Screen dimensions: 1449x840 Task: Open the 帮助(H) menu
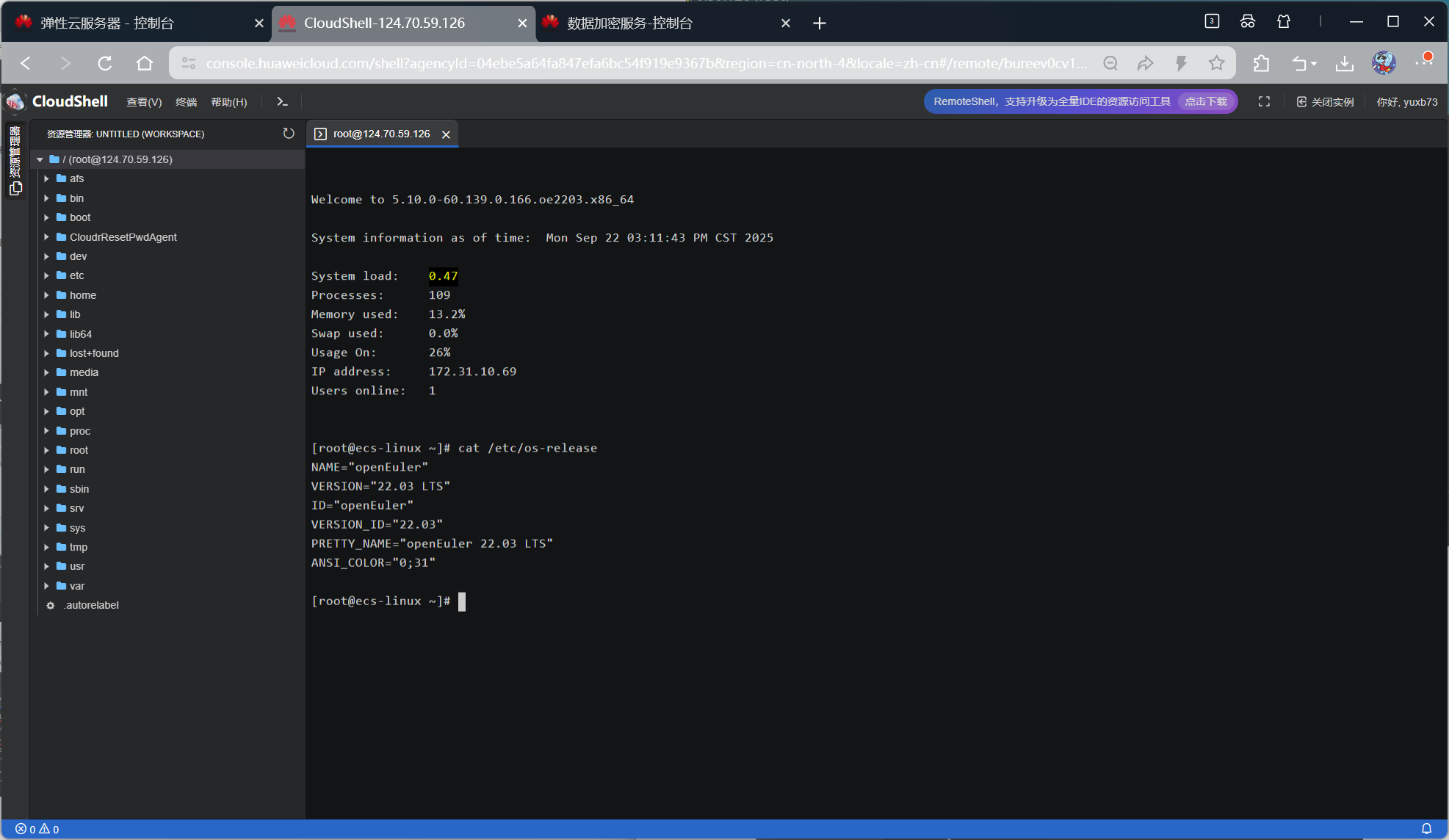[x=229, y=102]
